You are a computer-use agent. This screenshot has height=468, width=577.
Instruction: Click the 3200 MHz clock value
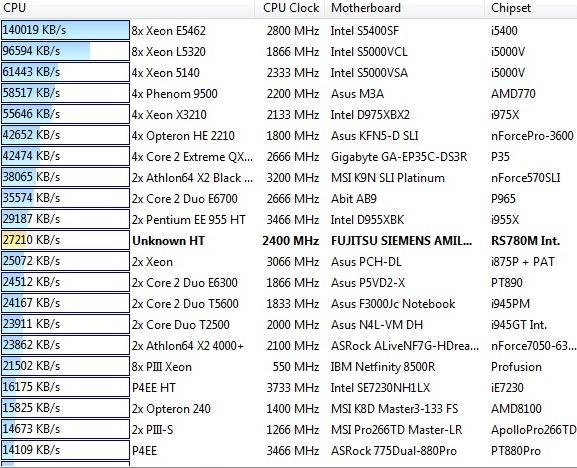(293, 177)
